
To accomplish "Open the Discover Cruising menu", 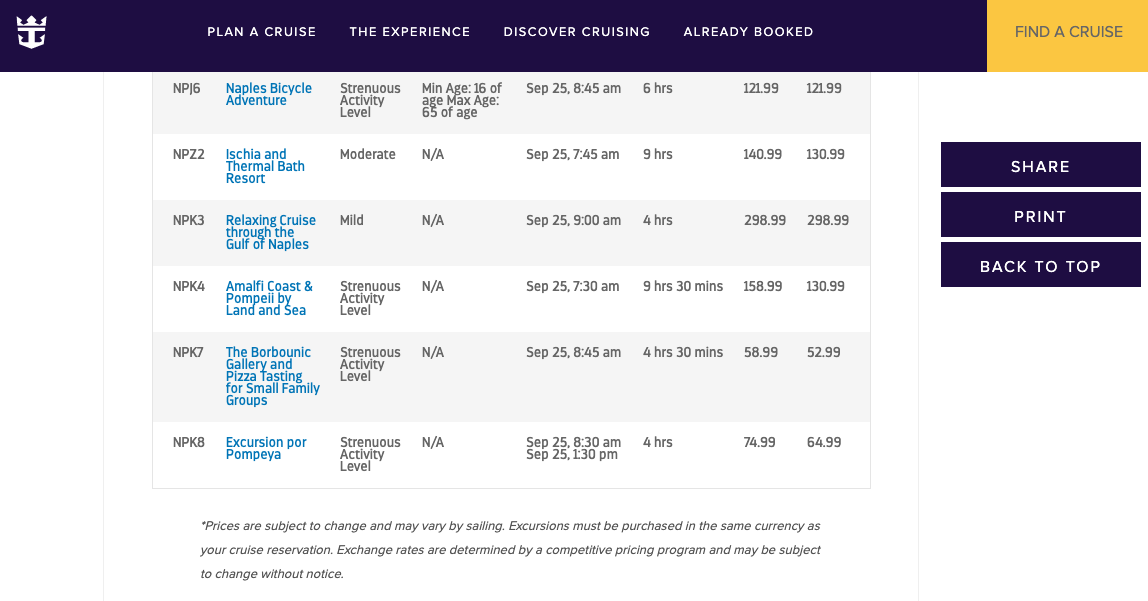I will pos(576,32).
